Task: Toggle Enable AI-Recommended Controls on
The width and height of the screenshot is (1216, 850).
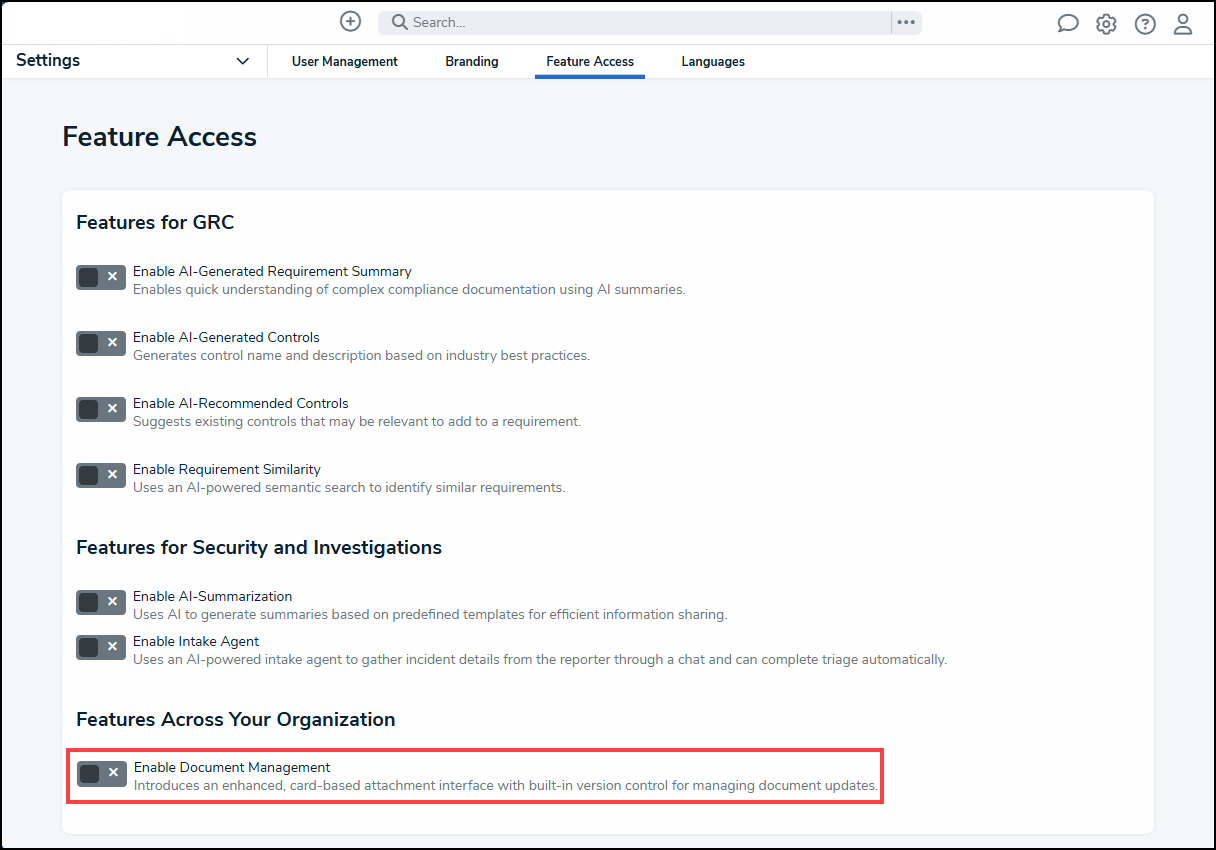Action: tap(100, 409)
